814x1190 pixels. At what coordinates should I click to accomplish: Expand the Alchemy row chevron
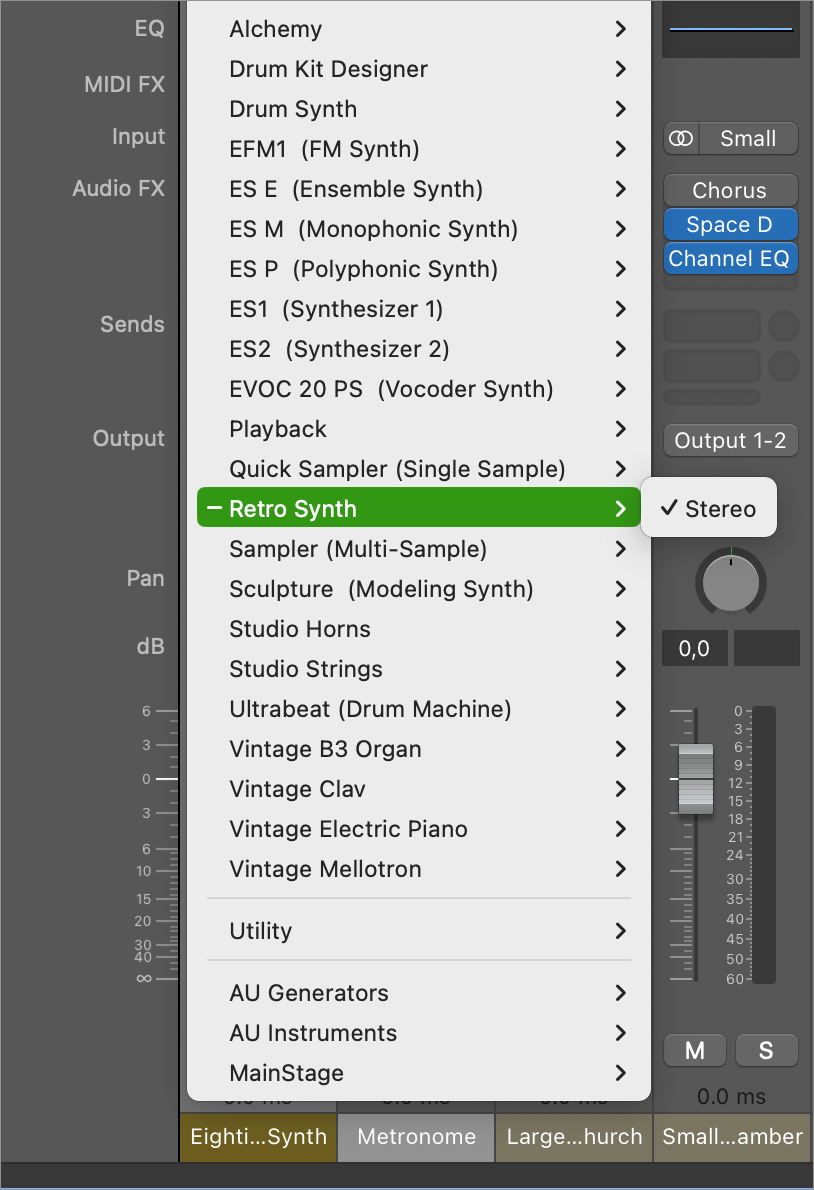(x=621, y=29)
